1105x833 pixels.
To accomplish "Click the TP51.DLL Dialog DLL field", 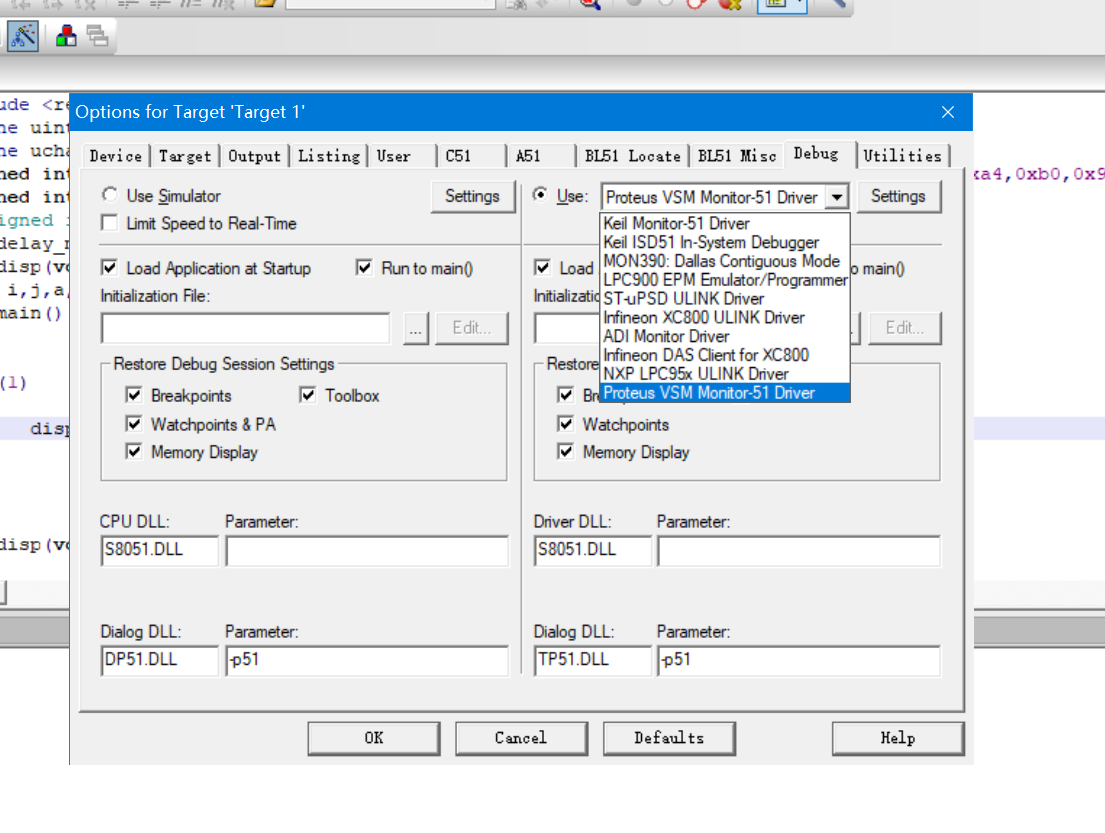I will pyautogui.click(x=593, y=660).
